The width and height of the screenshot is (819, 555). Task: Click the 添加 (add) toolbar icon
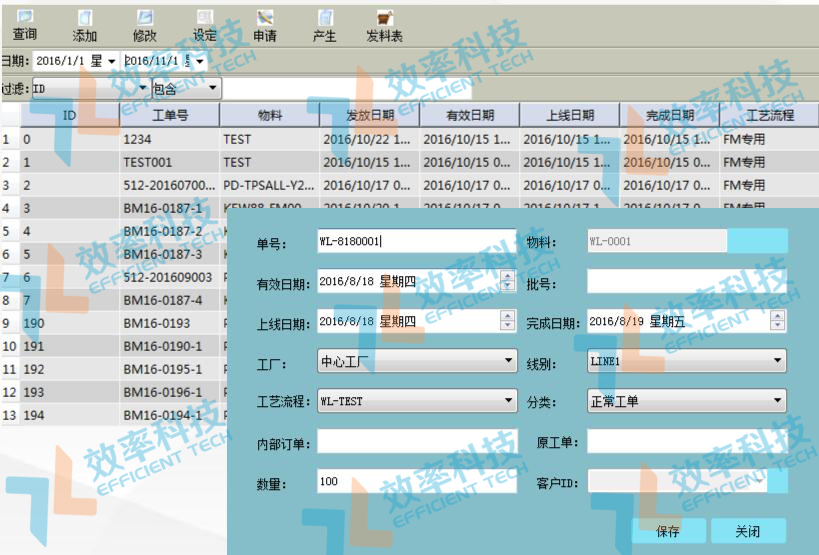[85, 18]
